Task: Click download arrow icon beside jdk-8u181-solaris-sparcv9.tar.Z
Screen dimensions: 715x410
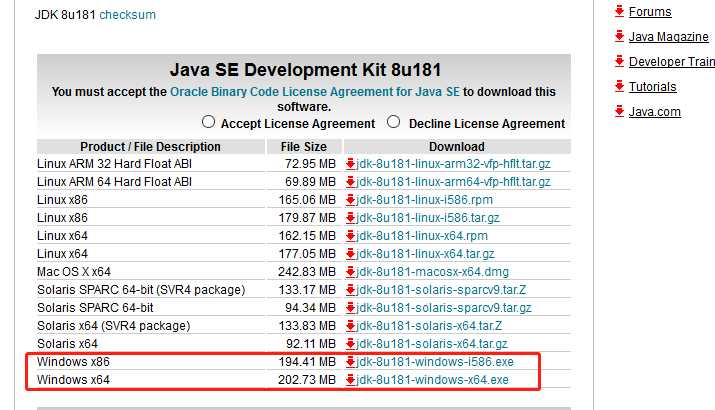Action: pyautogui.click(x=350, y=290)
